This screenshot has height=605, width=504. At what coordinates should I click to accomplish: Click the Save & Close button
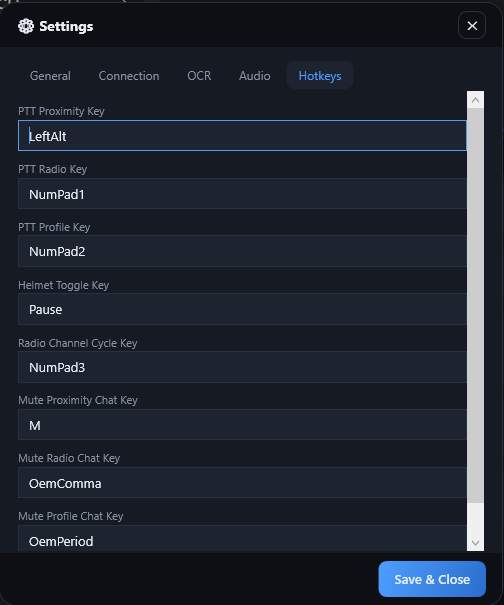(x=432, y=579)
